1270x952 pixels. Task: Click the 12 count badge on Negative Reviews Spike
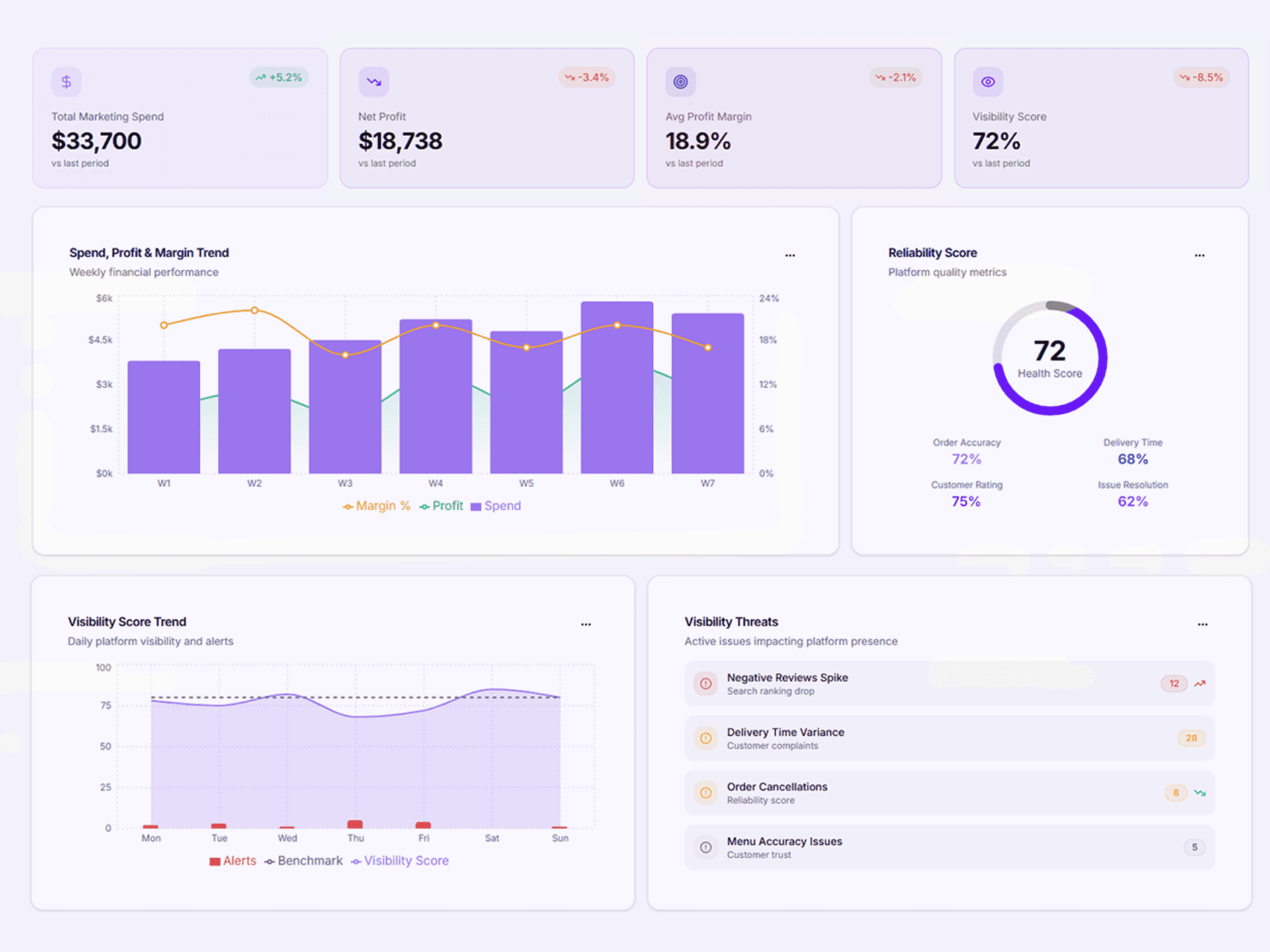click(x=1173, y=684)
